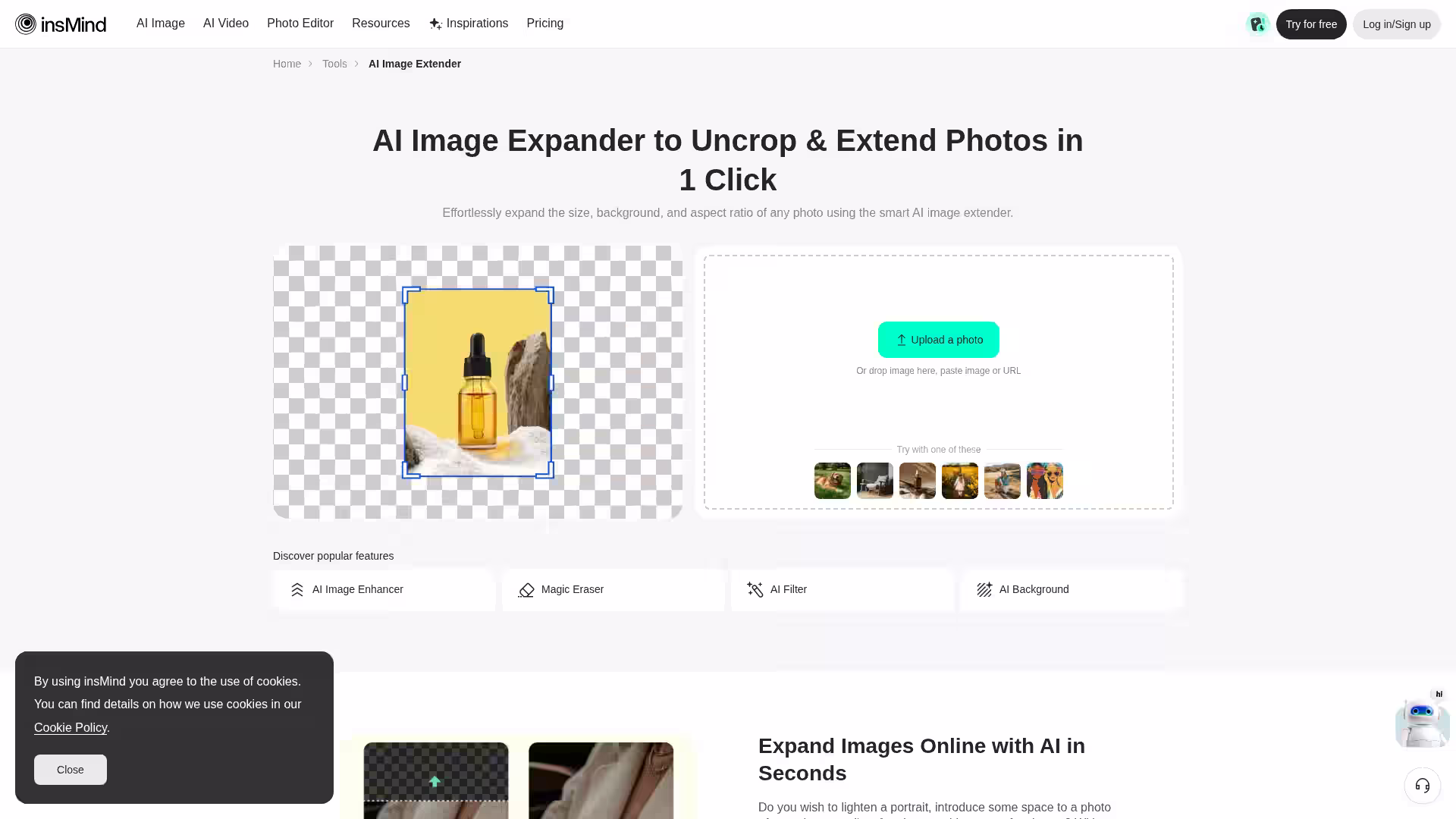Open the AI Image menu
Image resolution: width=1456 pixels, height=819 pixels.
point(161,24)
